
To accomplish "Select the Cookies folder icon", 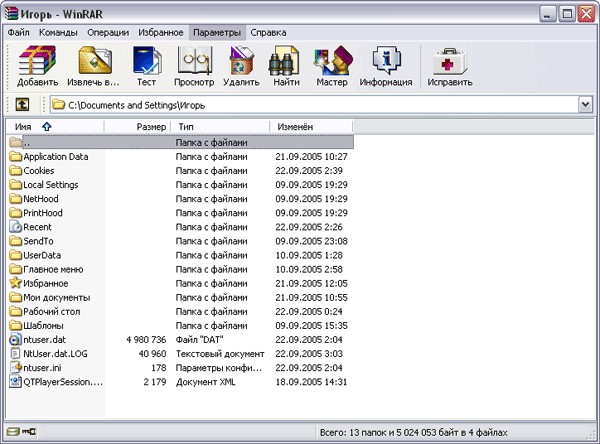I will click(x=16, y=170).
